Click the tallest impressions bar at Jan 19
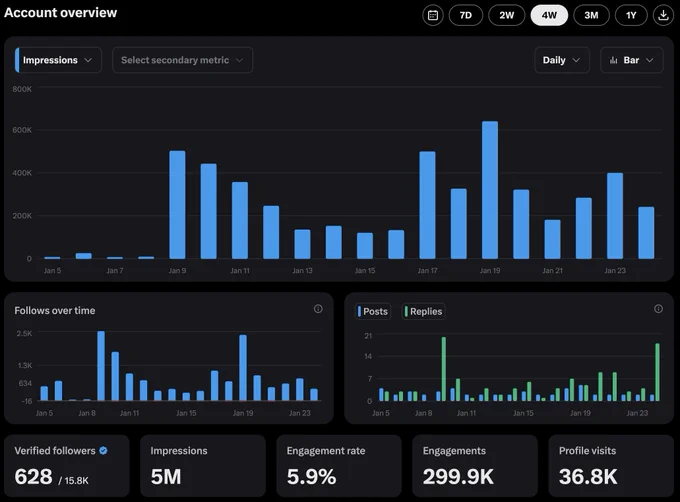This screenshot has width=680, height=502. click(x=490, y=190)
